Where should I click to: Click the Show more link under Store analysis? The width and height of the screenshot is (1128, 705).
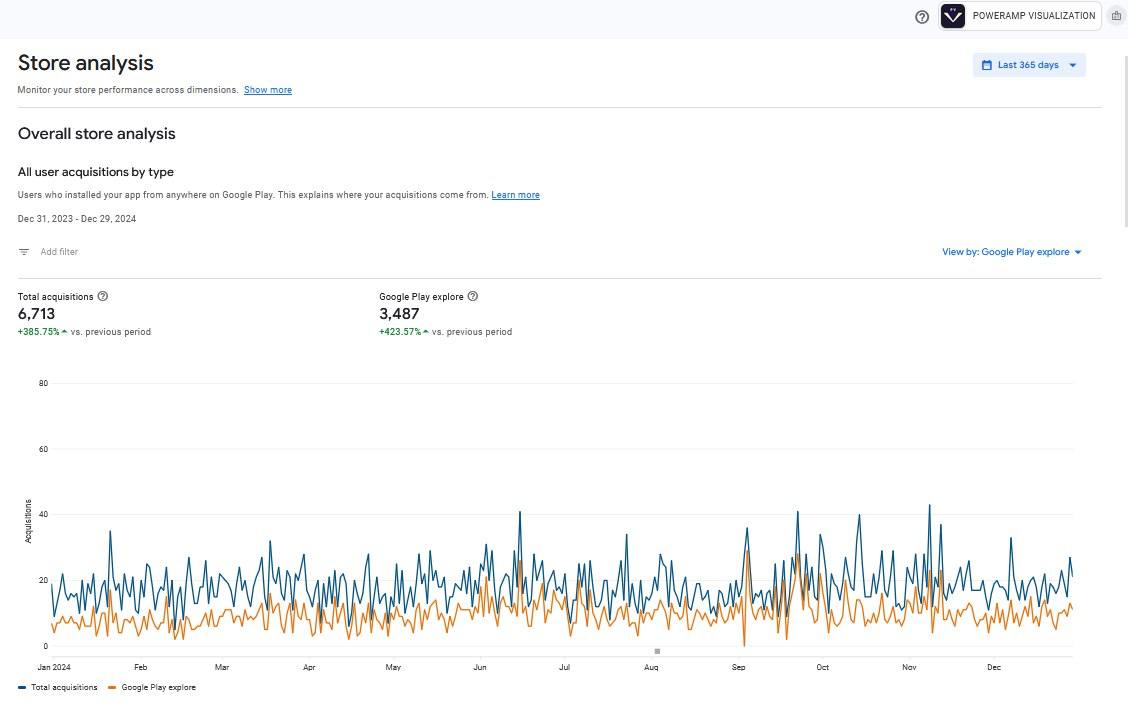pyautogui.click(x=268, y=90)
